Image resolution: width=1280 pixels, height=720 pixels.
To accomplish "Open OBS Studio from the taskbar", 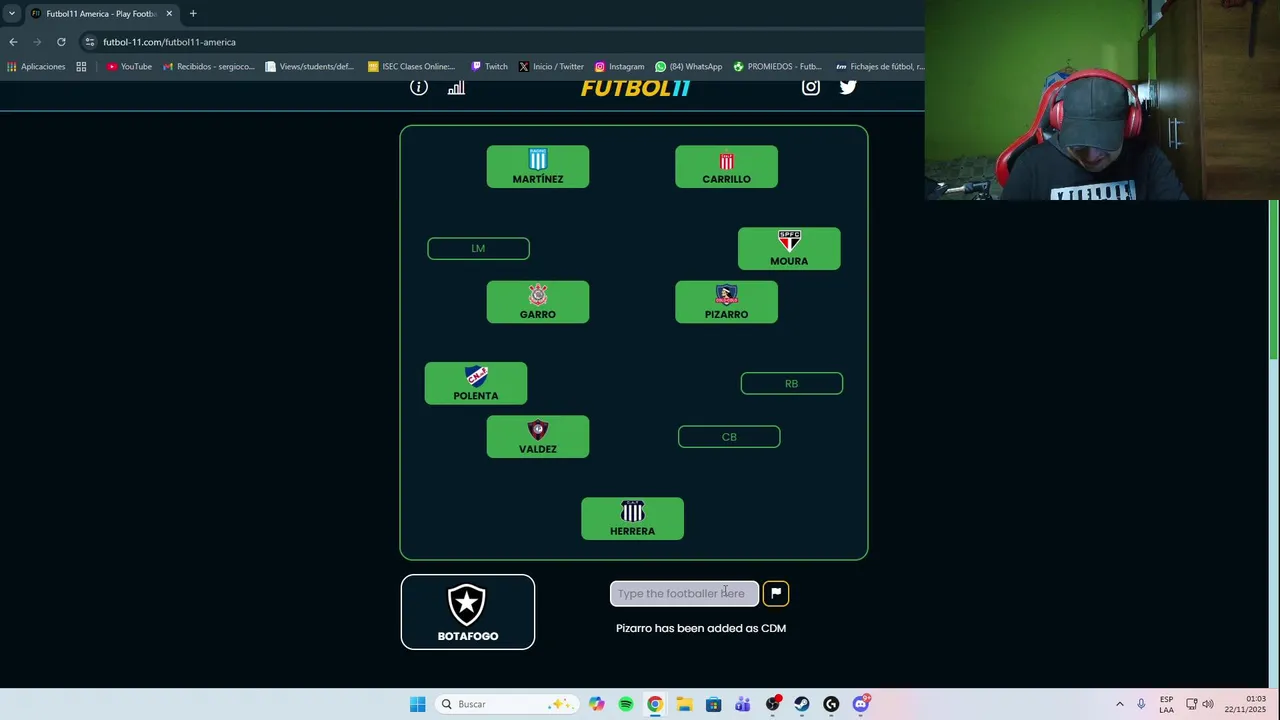I will tap(773, 704).
